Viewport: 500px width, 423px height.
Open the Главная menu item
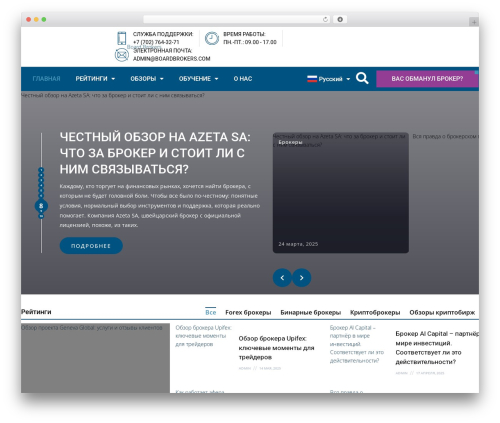coord(46,79)
